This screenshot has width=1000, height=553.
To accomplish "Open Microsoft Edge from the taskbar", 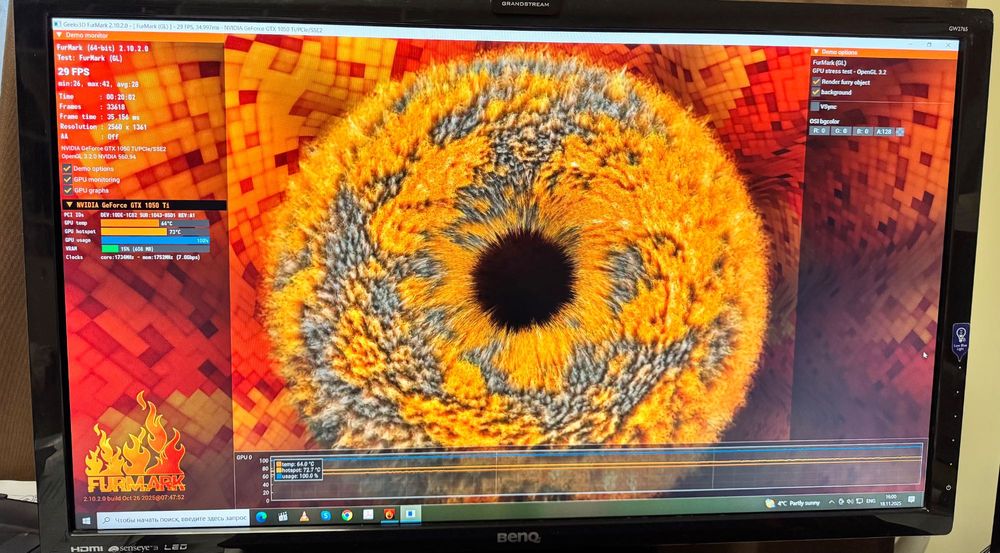I will tap(261, 517).
